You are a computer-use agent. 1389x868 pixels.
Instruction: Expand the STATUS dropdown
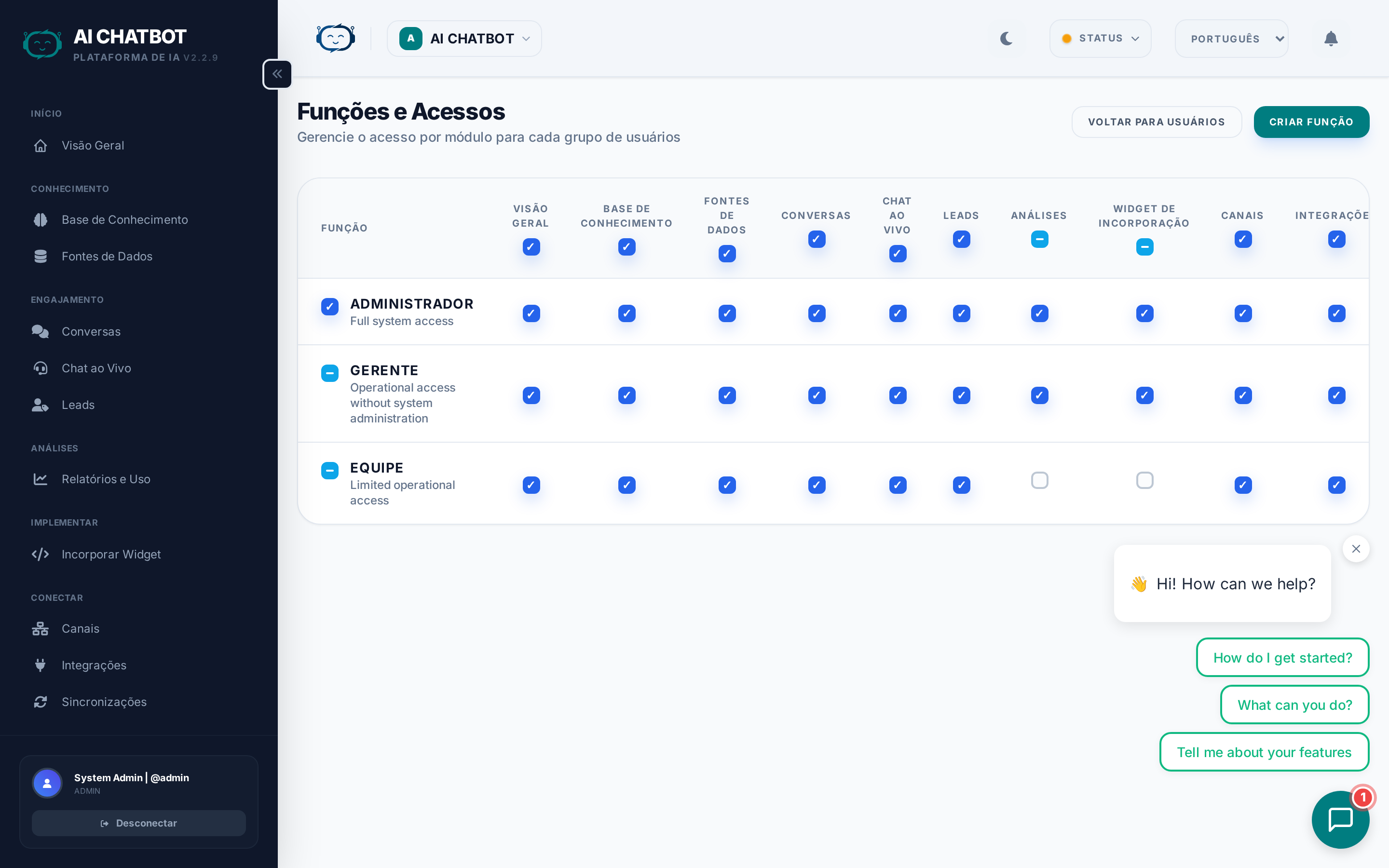[x=1099, y=39]
